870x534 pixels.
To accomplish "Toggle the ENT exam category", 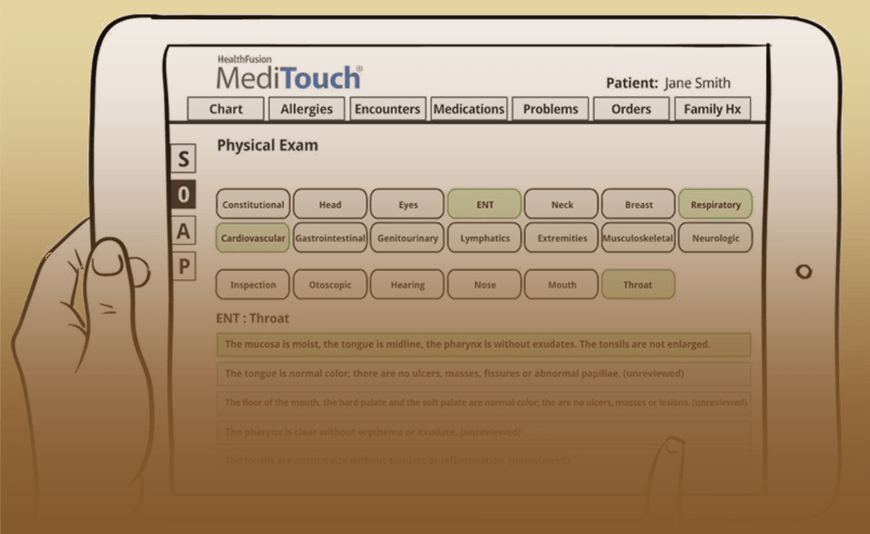I will pyautogui.click(x=484, y=204).
